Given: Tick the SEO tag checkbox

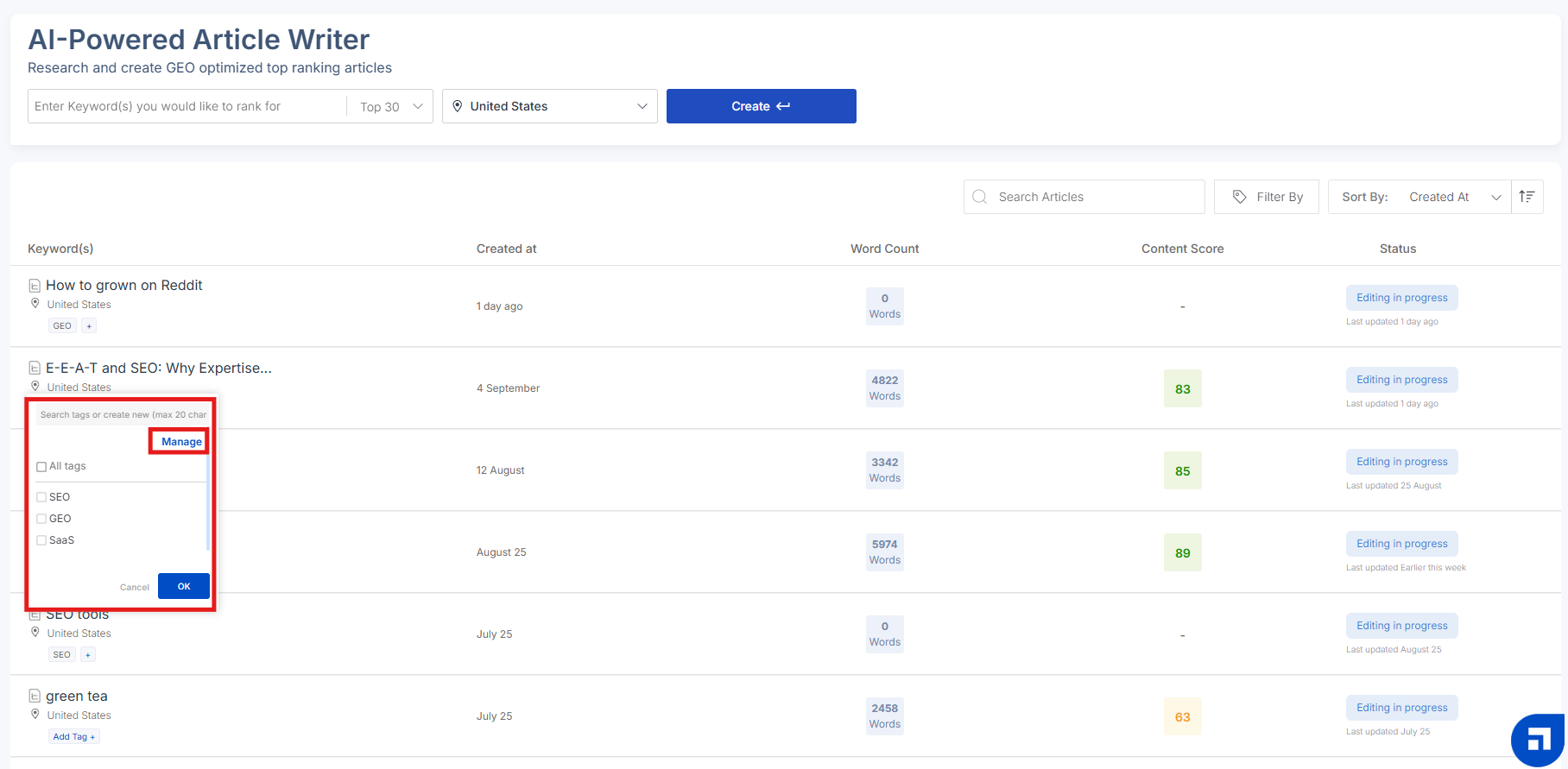Looking at the screenshot, I should pos(41,497).
